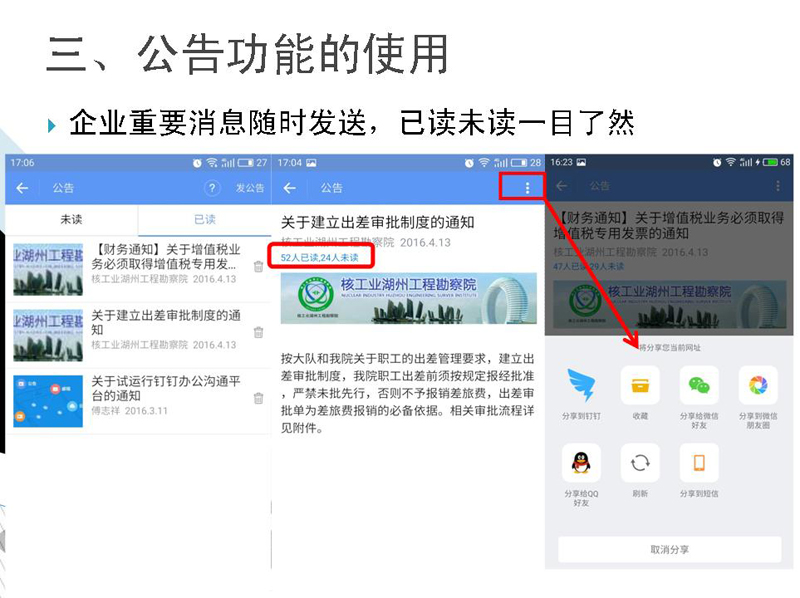Delete the 财务通知 announcement with trash icon

258,266
